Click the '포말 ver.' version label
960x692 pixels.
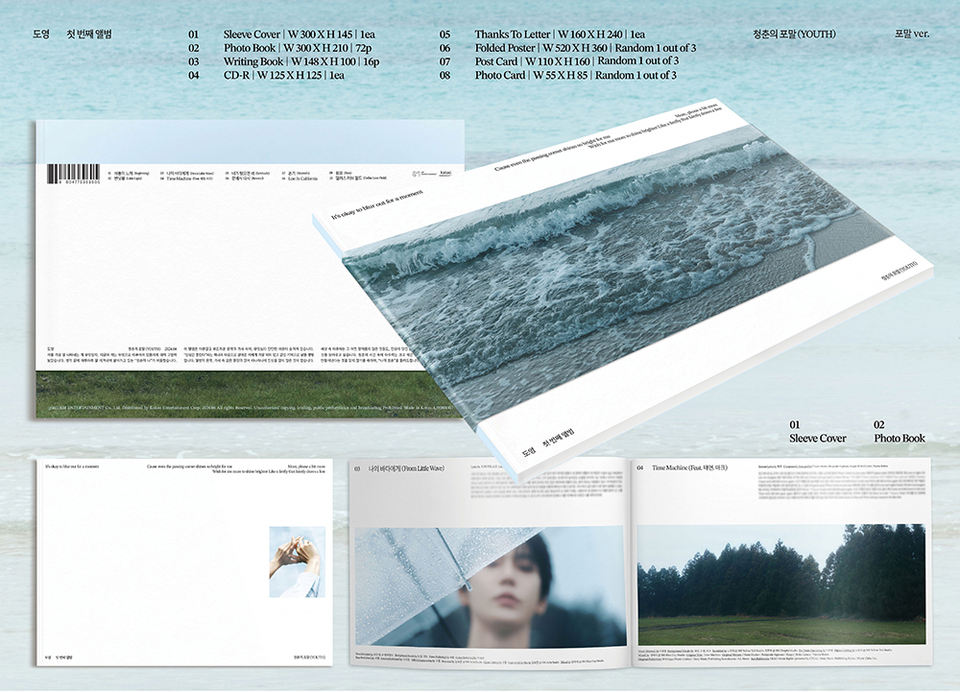912,34
